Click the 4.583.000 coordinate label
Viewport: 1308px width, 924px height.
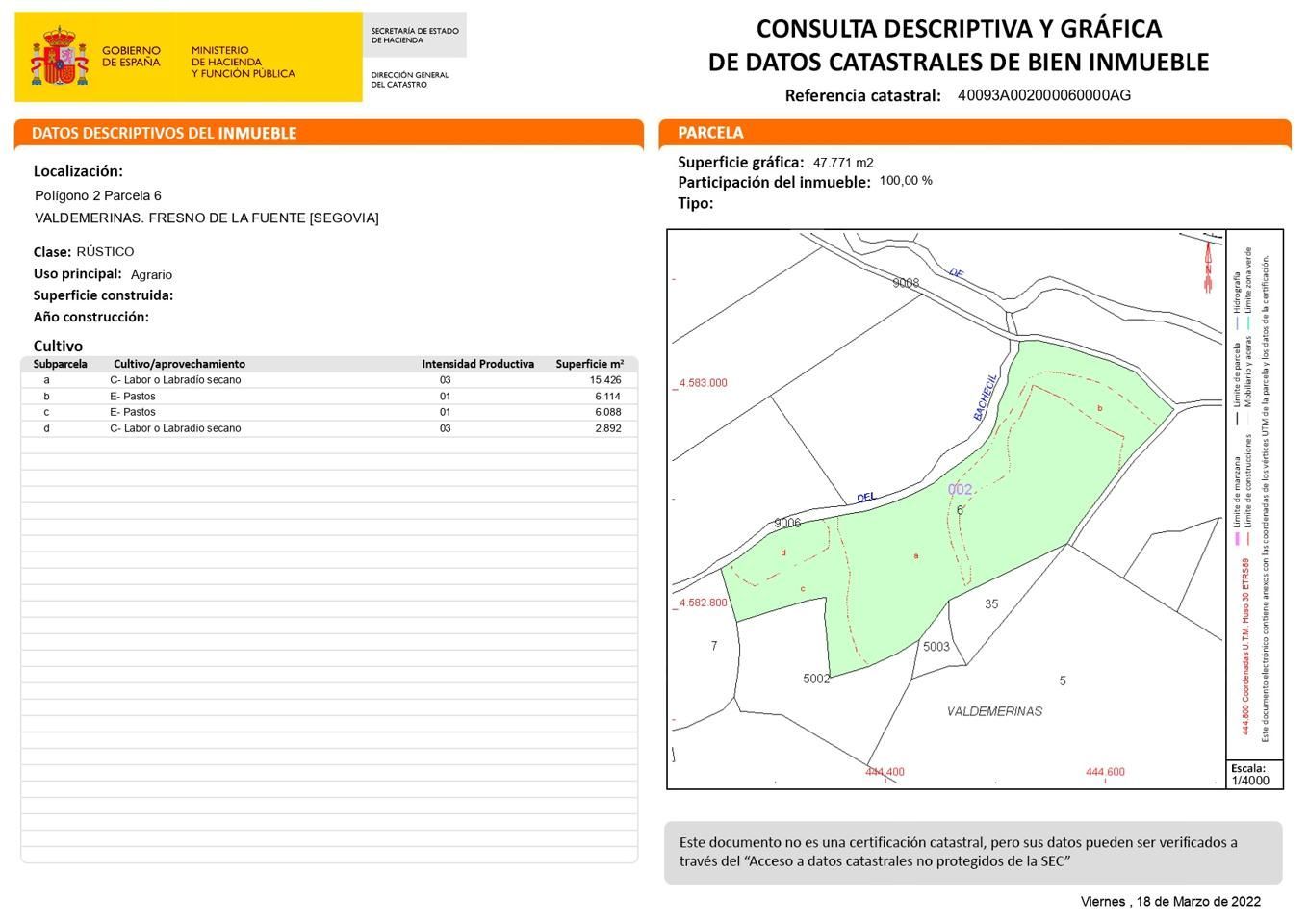coord(703,383)
